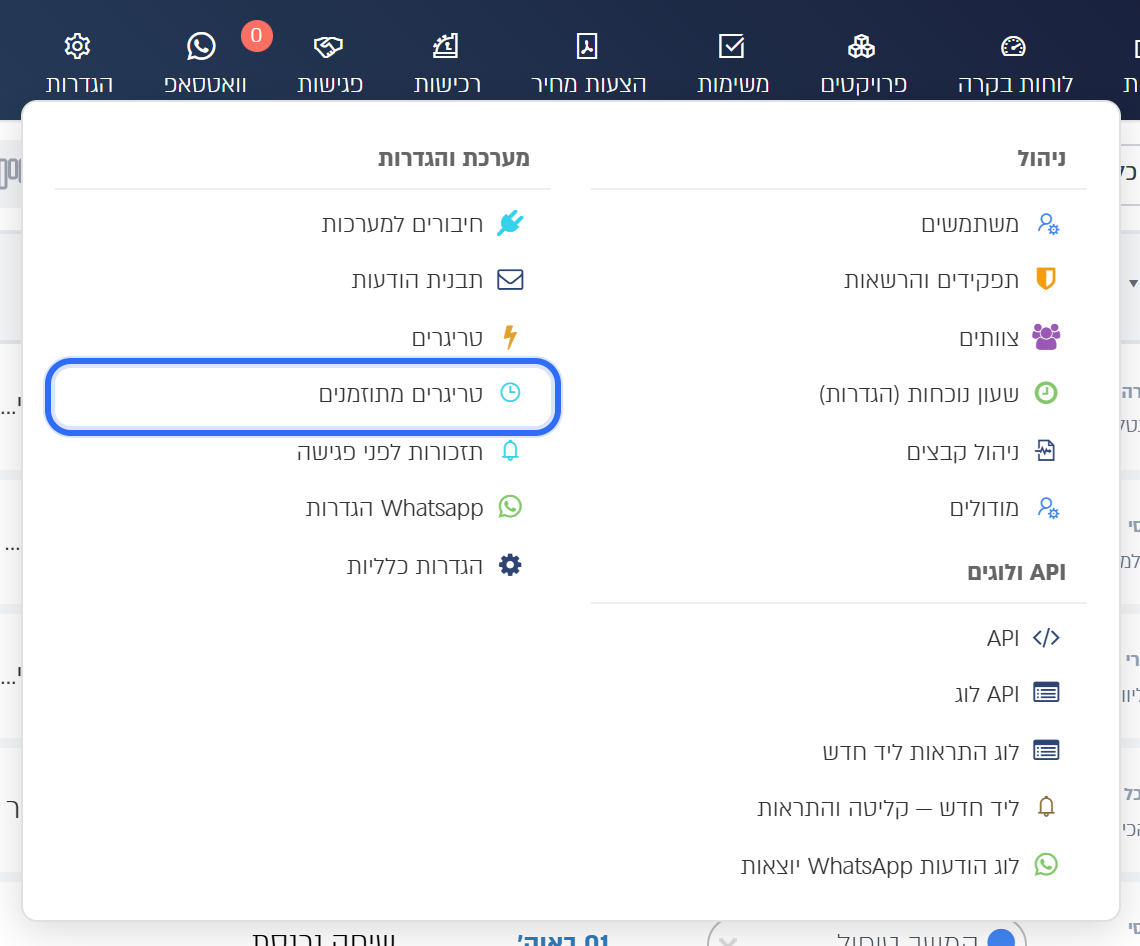
Task: Open the לוחות בקרה dashboard gauge icon
Action: (x=1013, y=47)
